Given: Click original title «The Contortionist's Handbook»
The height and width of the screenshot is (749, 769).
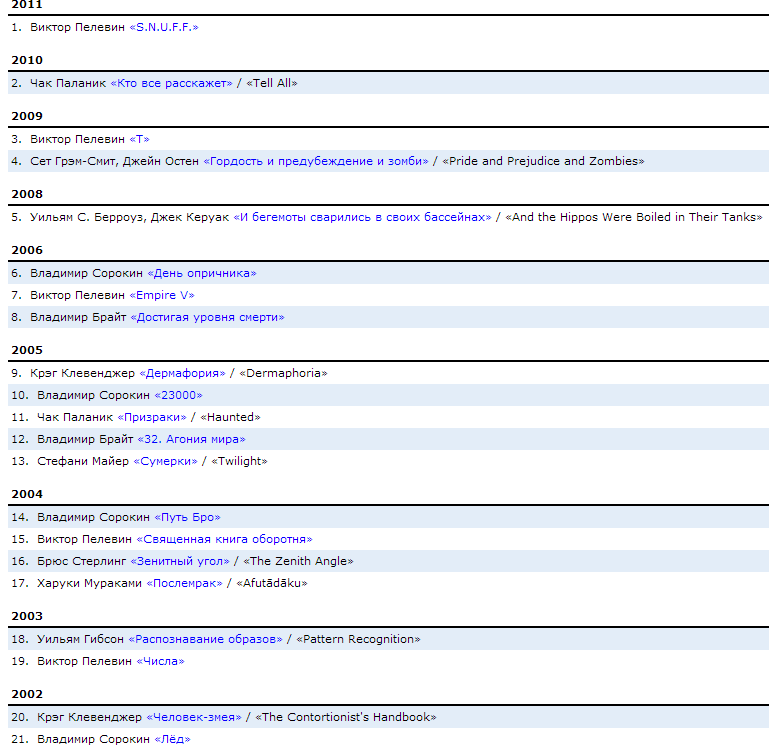Looking at the screenshot, I should point(346,718).
